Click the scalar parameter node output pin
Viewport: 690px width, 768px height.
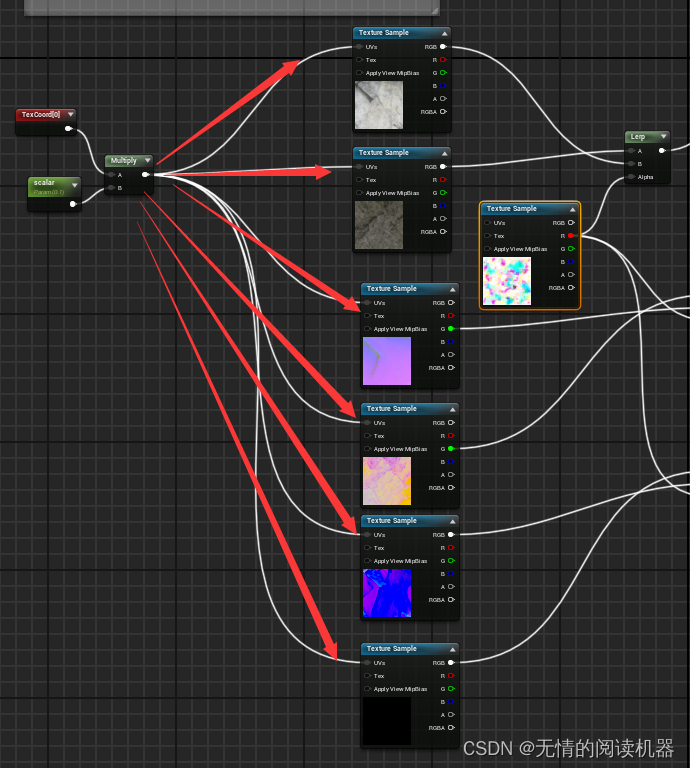tap(73, 204)
